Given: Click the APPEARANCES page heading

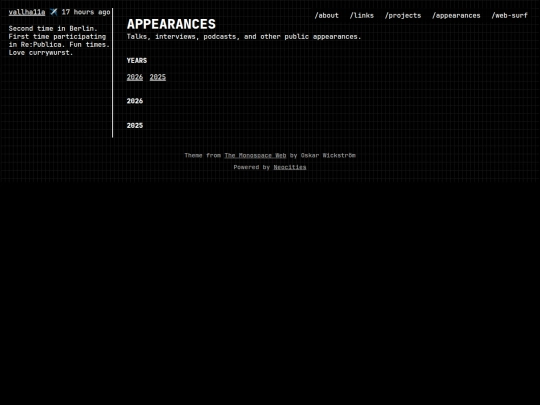Looking at the screenshot, I should pyautogui.click(x=171, y=24).
